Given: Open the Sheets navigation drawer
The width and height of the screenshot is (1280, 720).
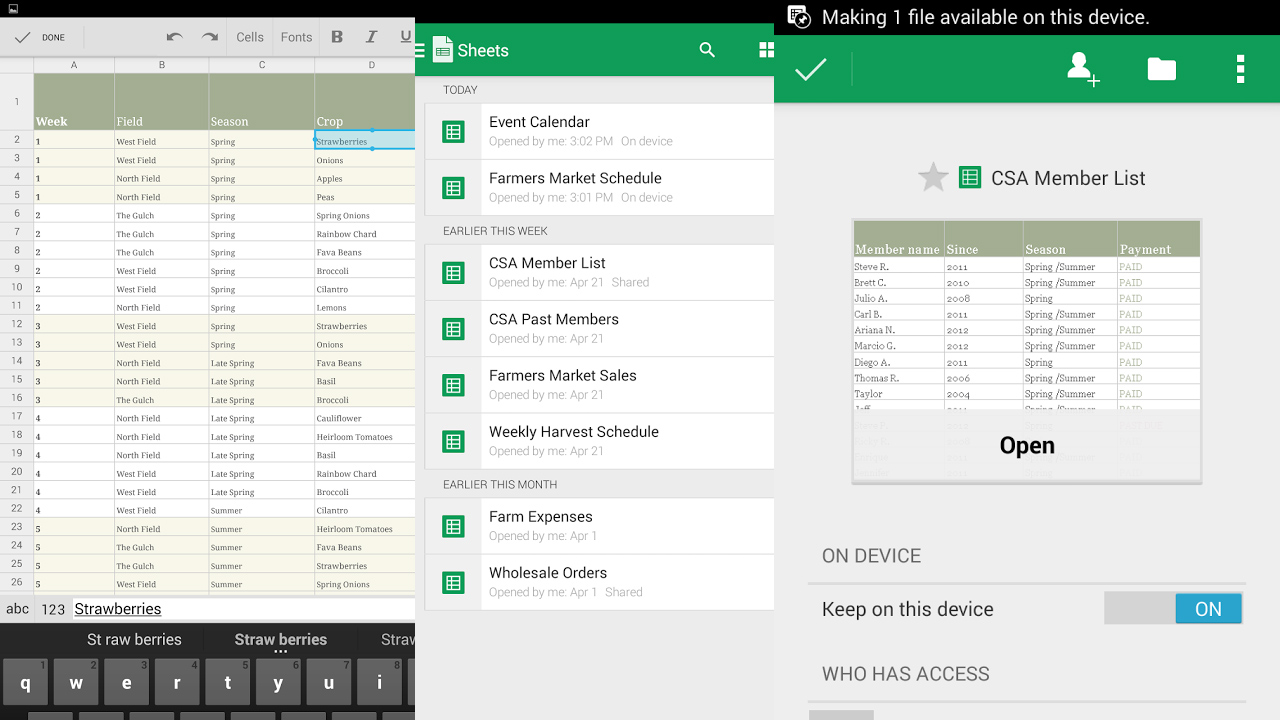Looking at the screenshot, I should coord(420,50).
